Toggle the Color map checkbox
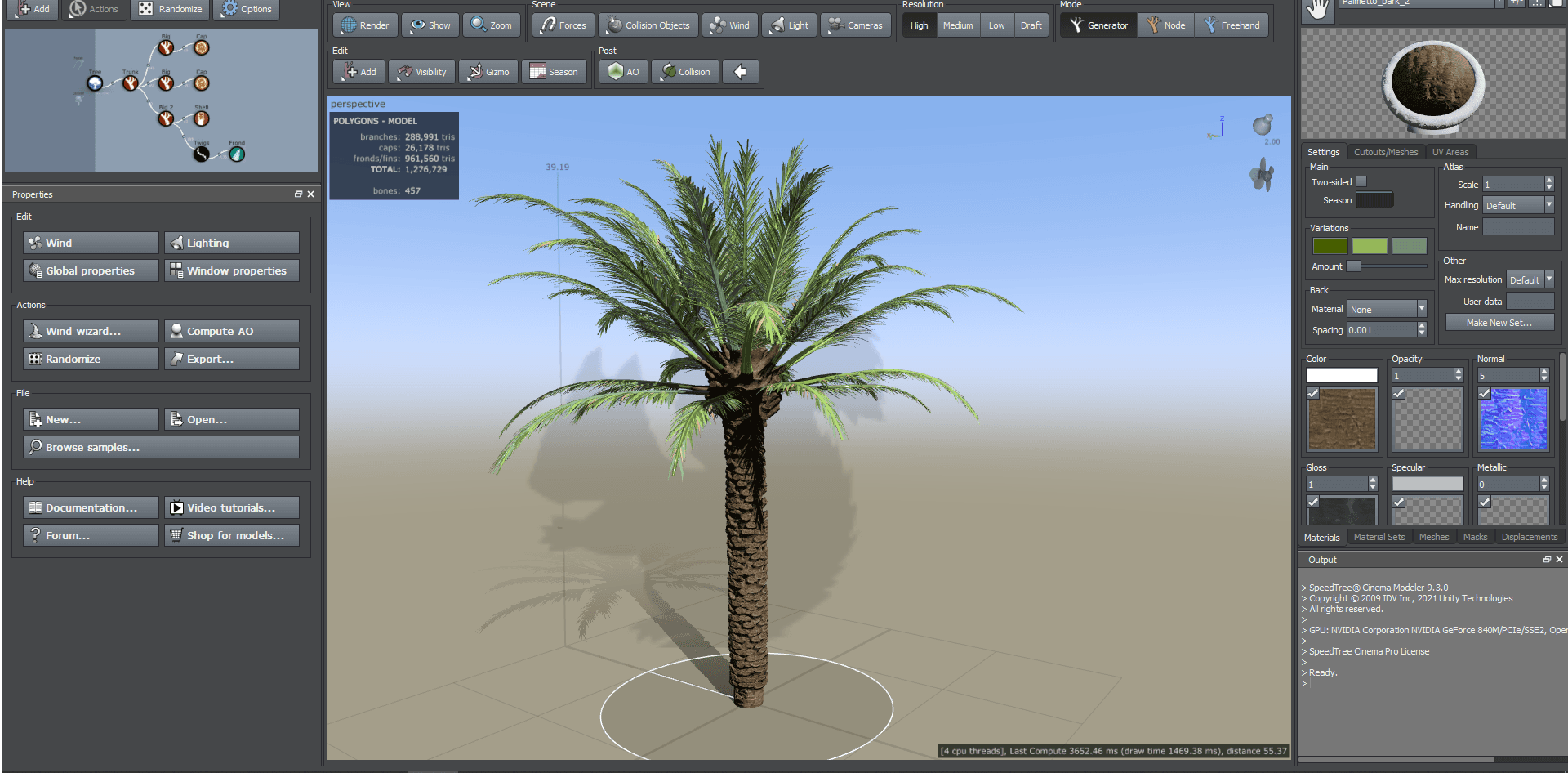The width and height of the screenshot is (1568, 773). 1313,393
